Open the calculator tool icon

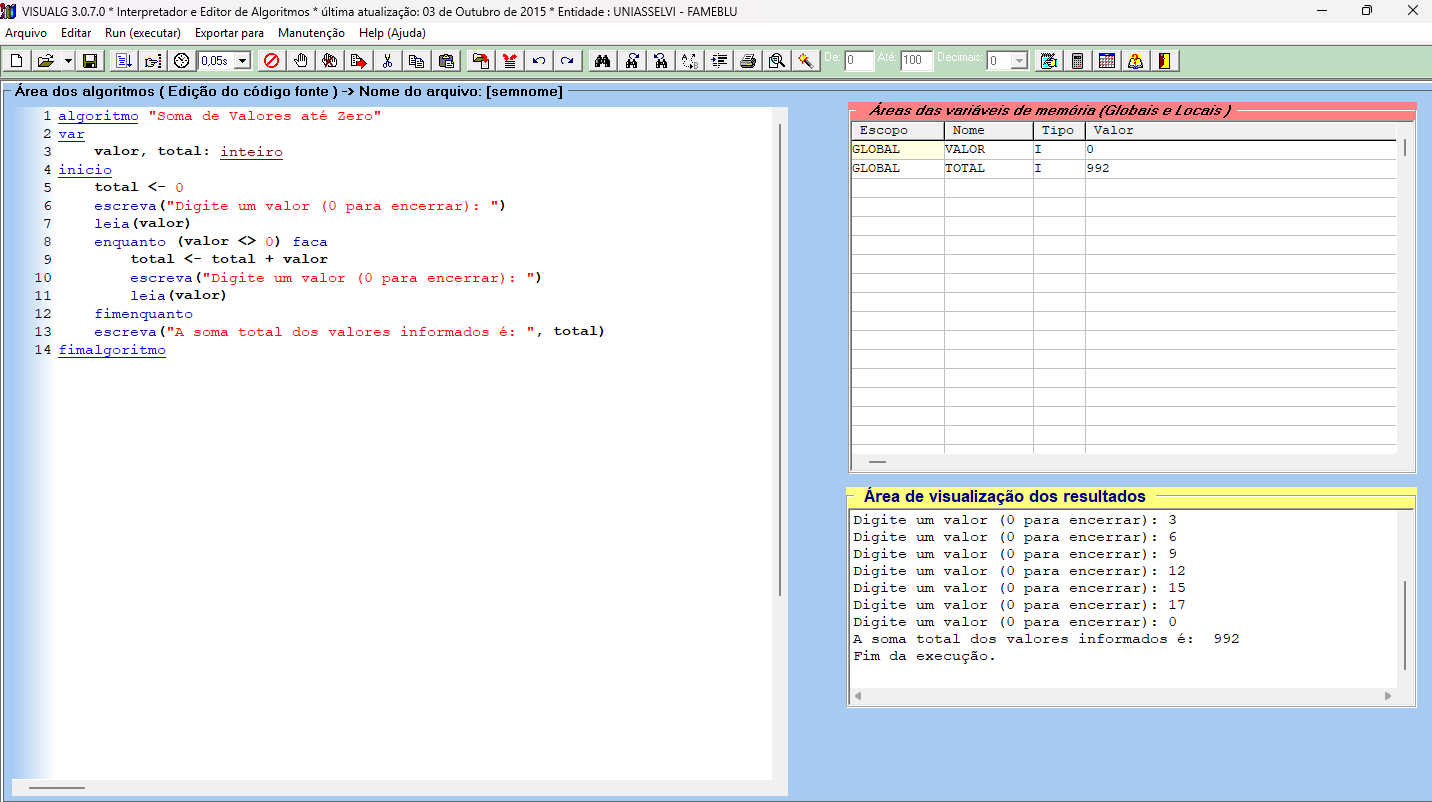click(x=1077, y=61)
